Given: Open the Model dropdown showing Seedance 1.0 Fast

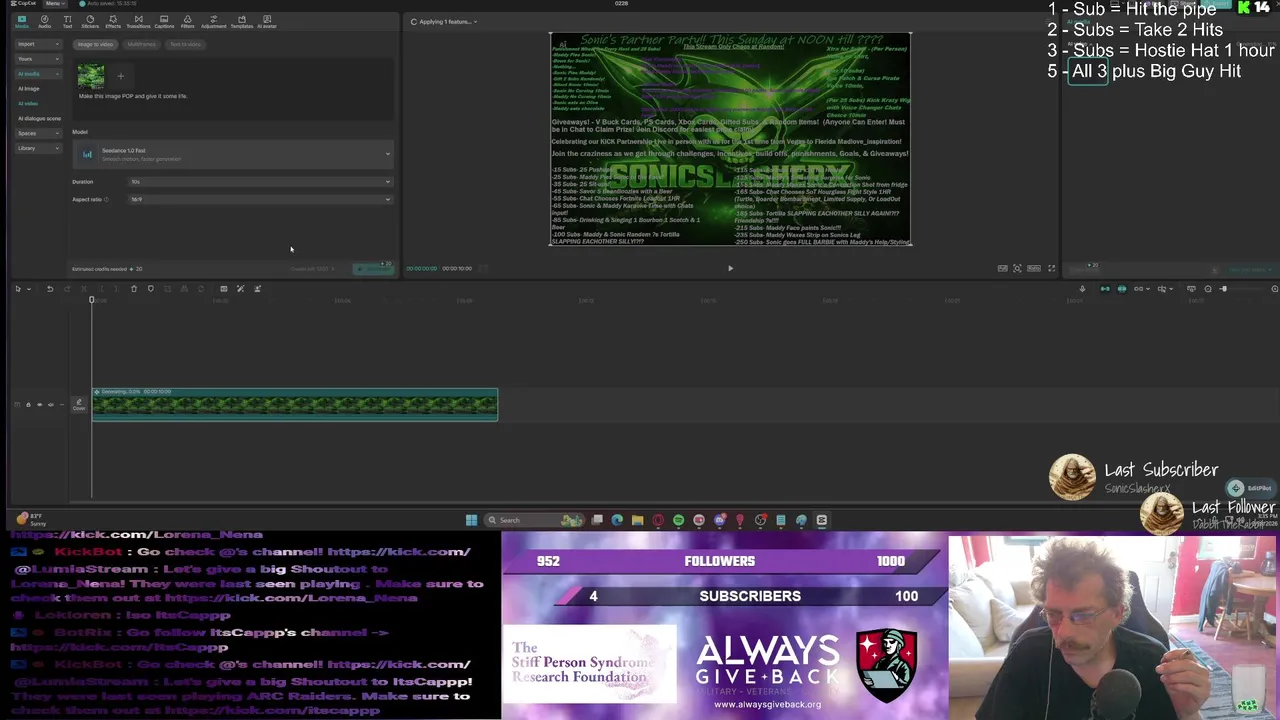Looking at the screenshot, I should [235, 154].
